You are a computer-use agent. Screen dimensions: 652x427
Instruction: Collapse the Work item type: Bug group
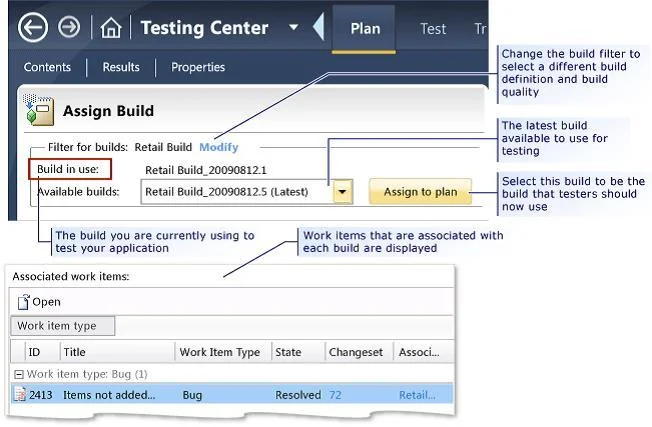[x=19, y=375]
